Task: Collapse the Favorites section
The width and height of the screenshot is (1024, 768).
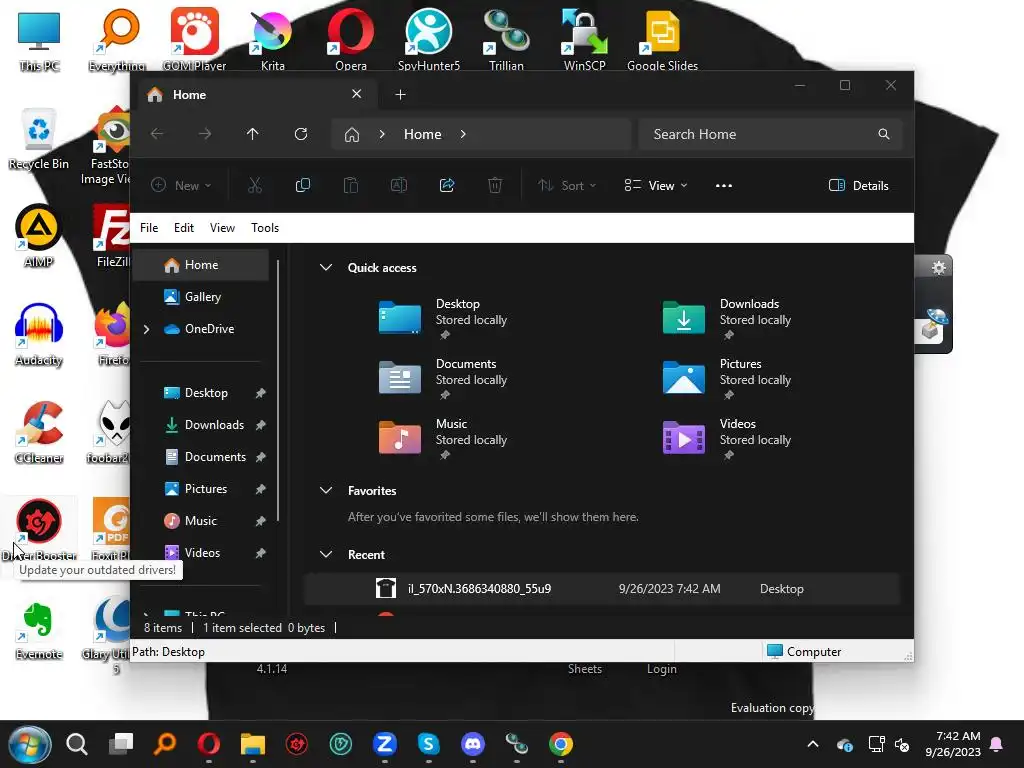Action: point(326,490)
